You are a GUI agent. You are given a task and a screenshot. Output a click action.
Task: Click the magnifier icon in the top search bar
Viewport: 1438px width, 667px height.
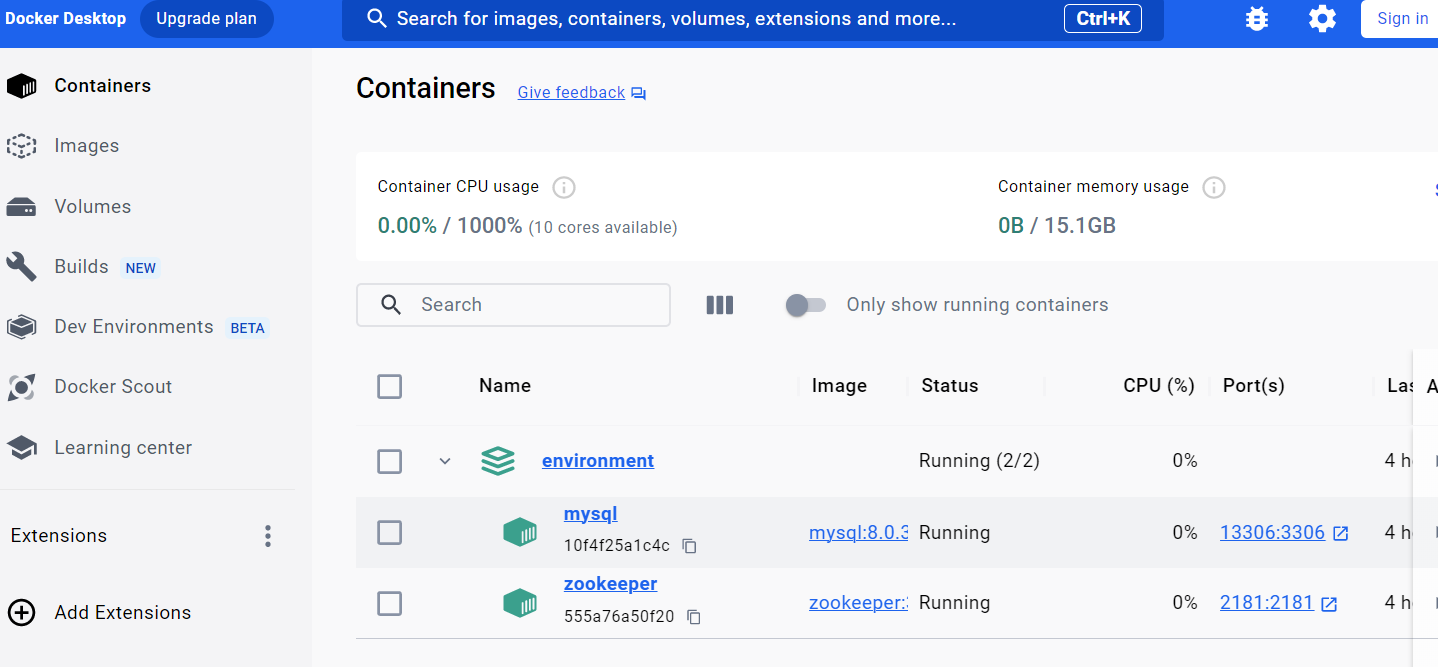pyautogui.click(x=377, y=19)
